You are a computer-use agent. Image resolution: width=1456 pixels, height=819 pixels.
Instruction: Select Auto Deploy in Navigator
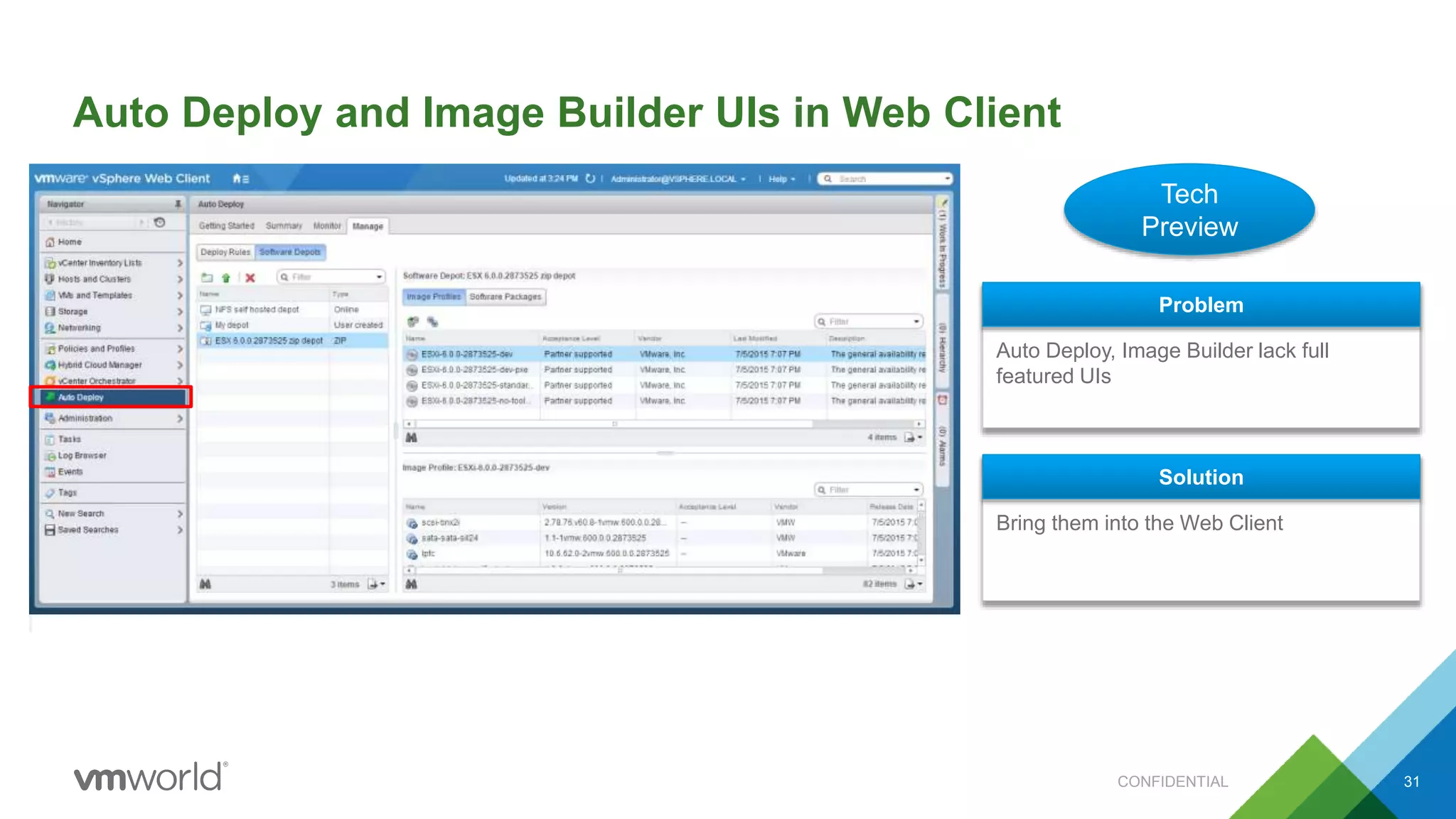[111, 397]
